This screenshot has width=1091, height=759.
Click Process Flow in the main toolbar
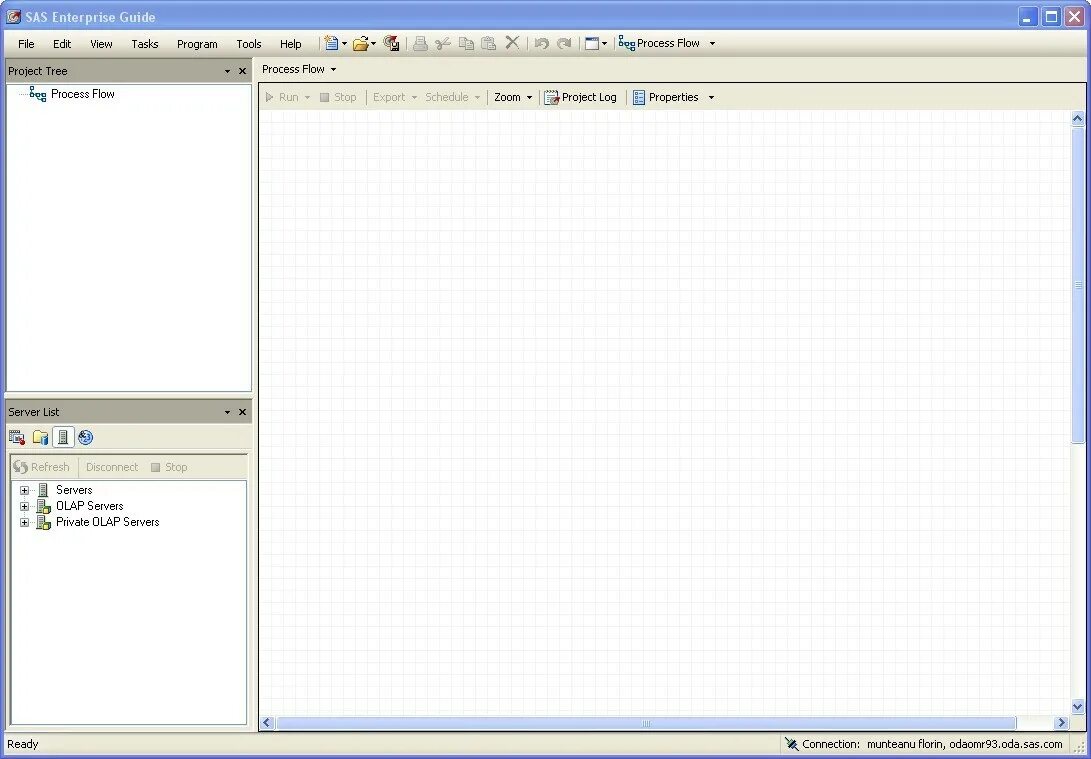click(x=659, y=43)
